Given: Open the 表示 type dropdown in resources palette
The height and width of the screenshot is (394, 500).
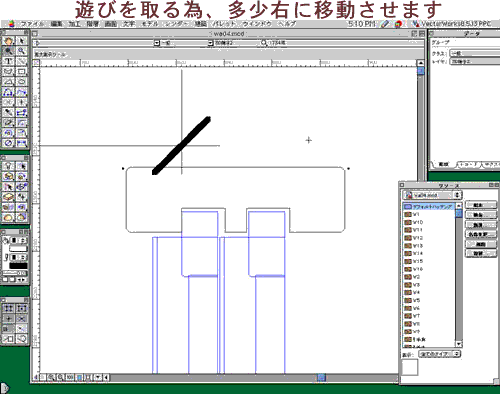Looking at the screenshot, I should (x=439, y=354).
